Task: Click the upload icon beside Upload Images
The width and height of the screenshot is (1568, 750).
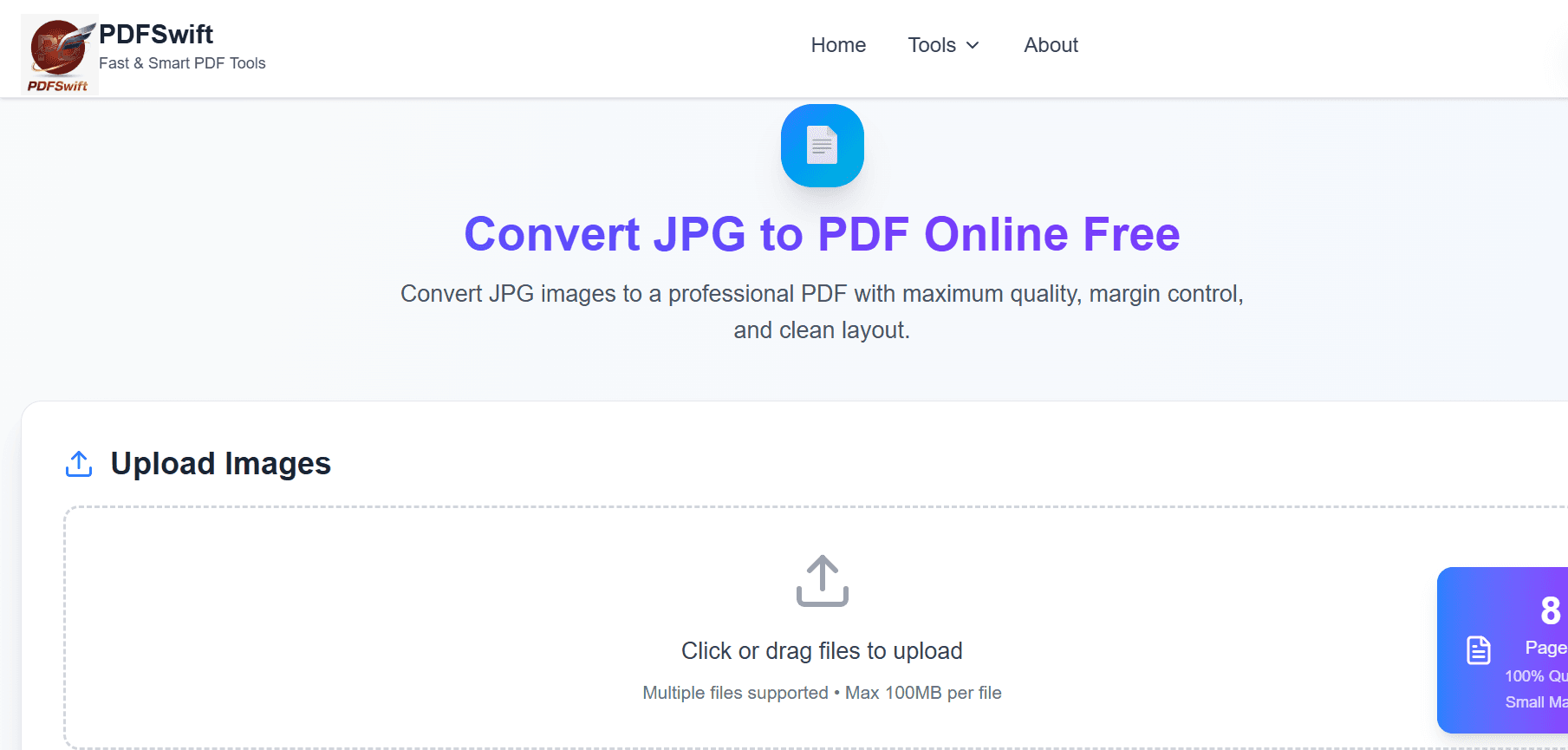Action: (x=79, y=464)
